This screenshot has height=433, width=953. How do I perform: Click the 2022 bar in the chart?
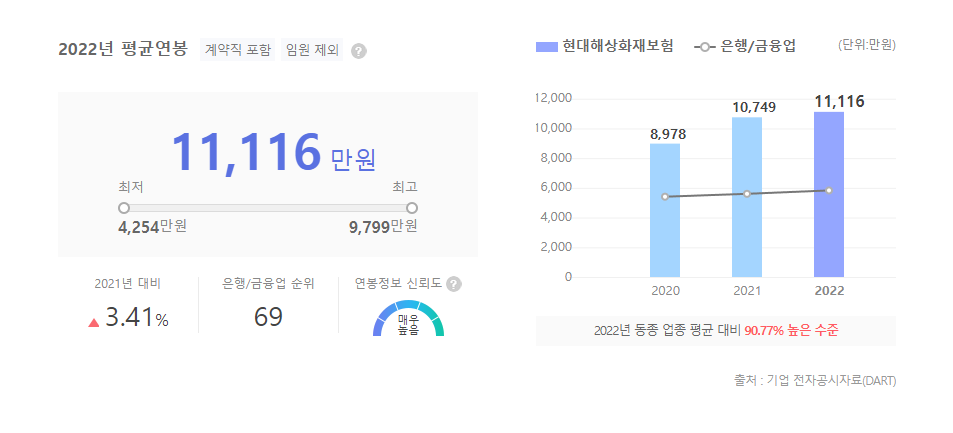click(829, 195)
